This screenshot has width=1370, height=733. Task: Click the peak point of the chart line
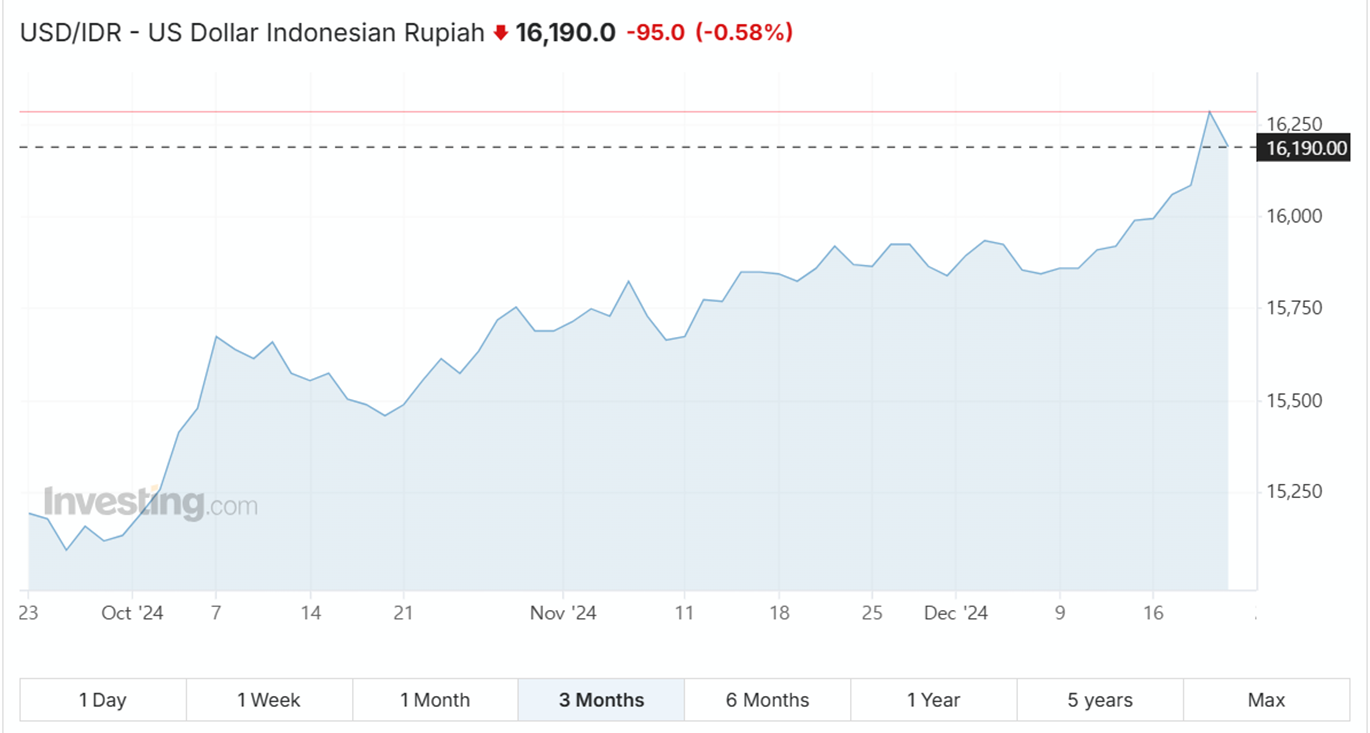pyautogui.click(x=1209, y=112)
